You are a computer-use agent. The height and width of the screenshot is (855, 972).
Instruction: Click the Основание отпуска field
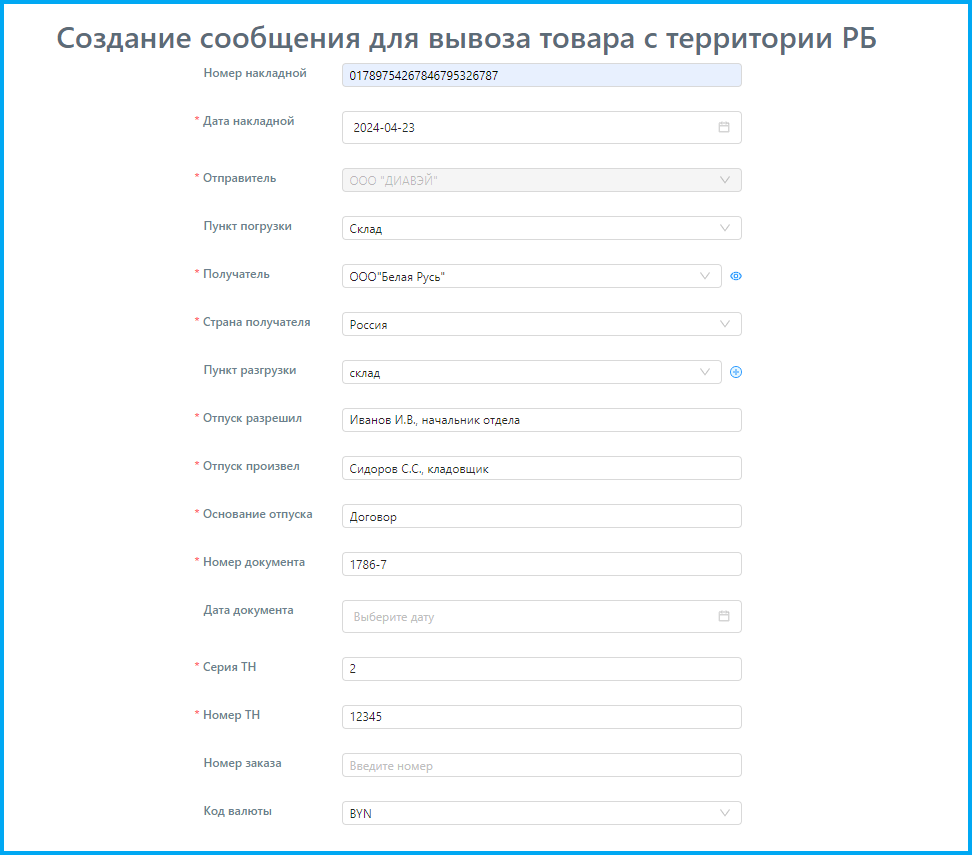click(541, 516)
